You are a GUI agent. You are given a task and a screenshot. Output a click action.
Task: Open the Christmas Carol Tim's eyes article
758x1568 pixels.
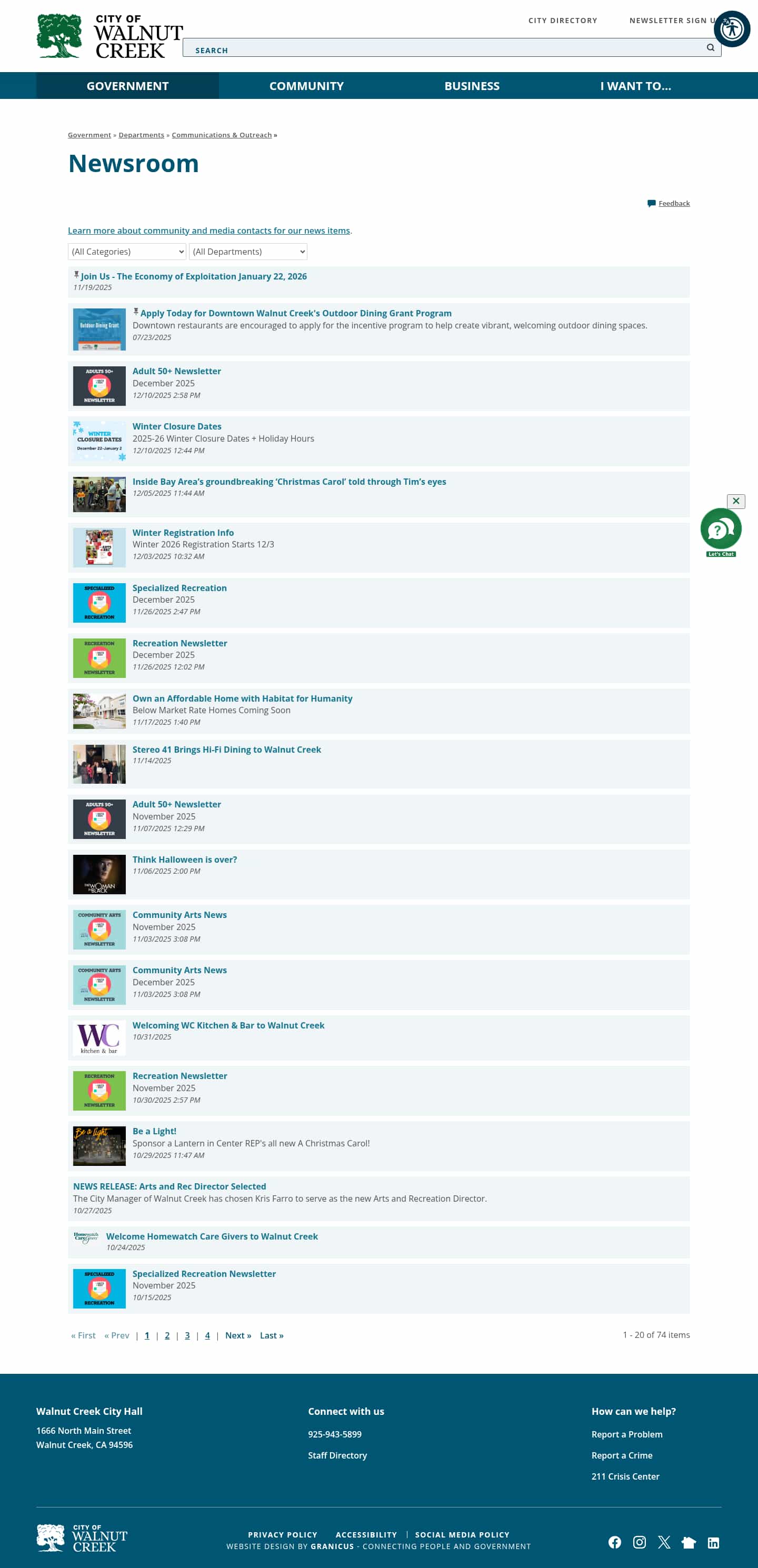coord(289,482)
